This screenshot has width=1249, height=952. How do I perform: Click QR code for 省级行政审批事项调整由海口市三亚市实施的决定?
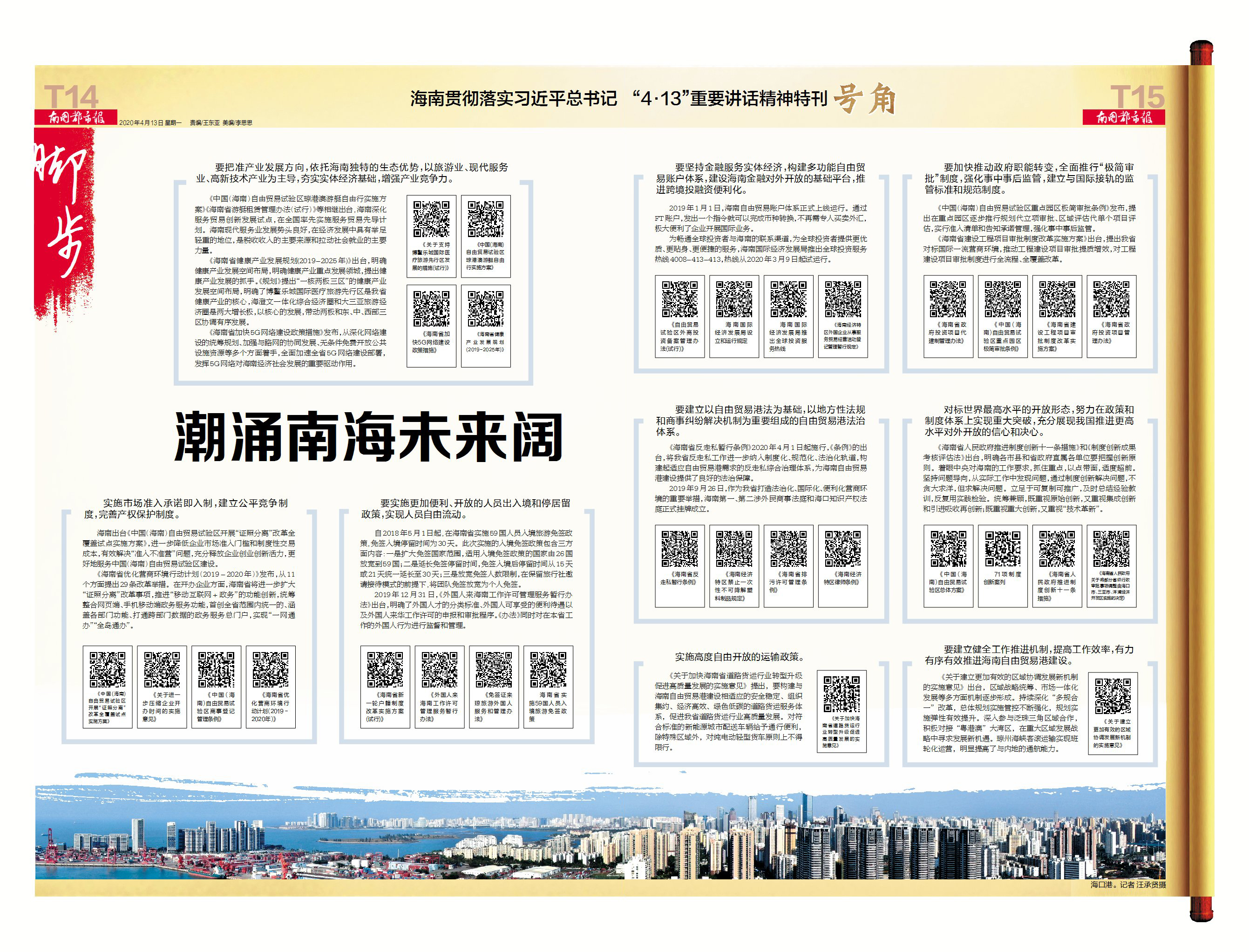(x=1111, y=549)
